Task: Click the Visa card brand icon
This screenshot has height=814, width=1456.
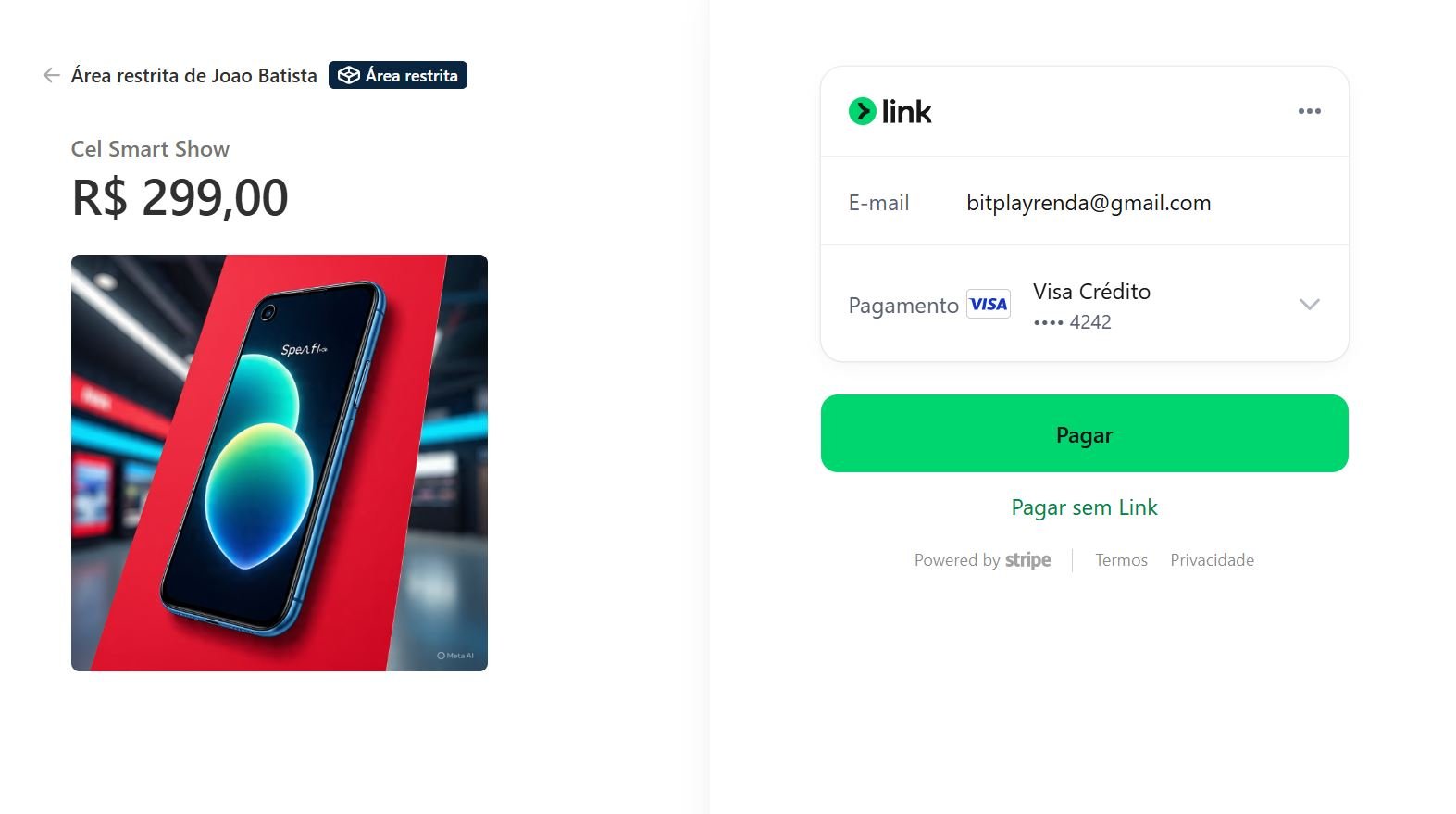Action: [x=988, y=304]
